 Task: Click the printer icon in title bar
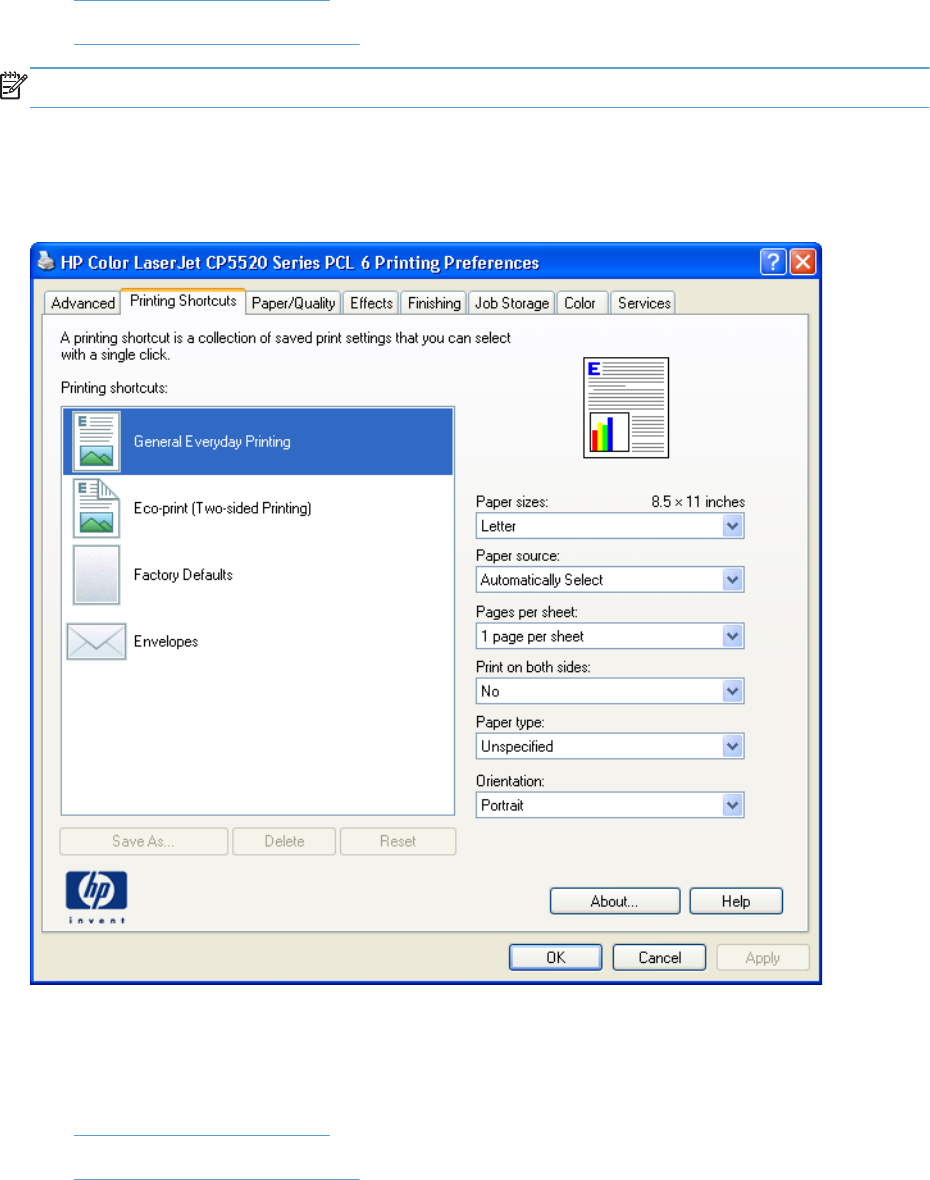47,261
